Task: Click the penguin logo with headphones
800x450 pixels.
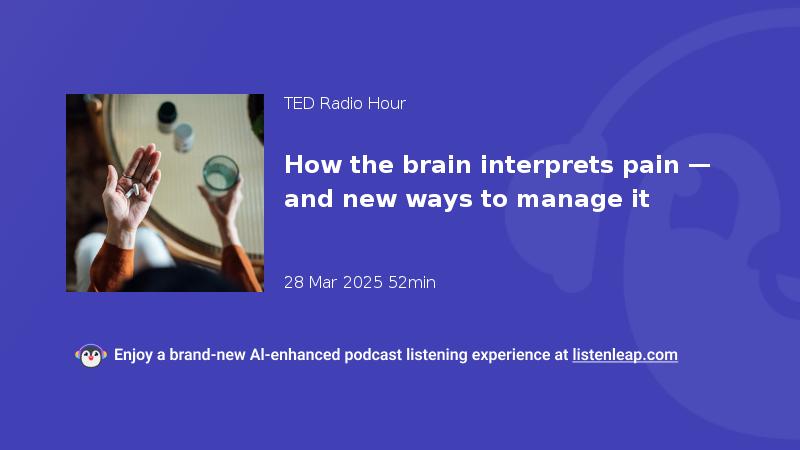Action: tap(91, 356)
